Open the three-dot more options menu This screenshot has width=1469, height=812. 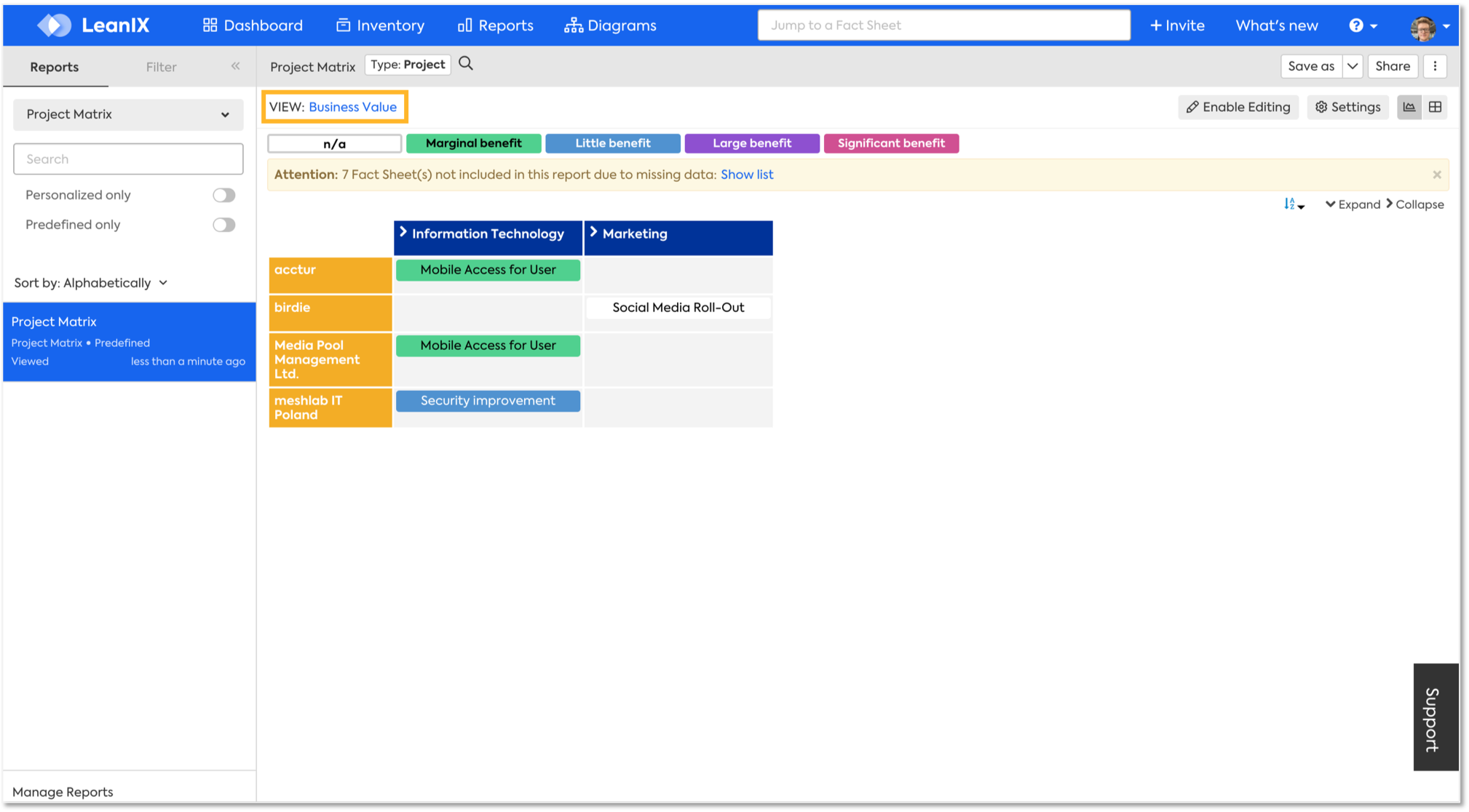click(x=1435, y=66)
